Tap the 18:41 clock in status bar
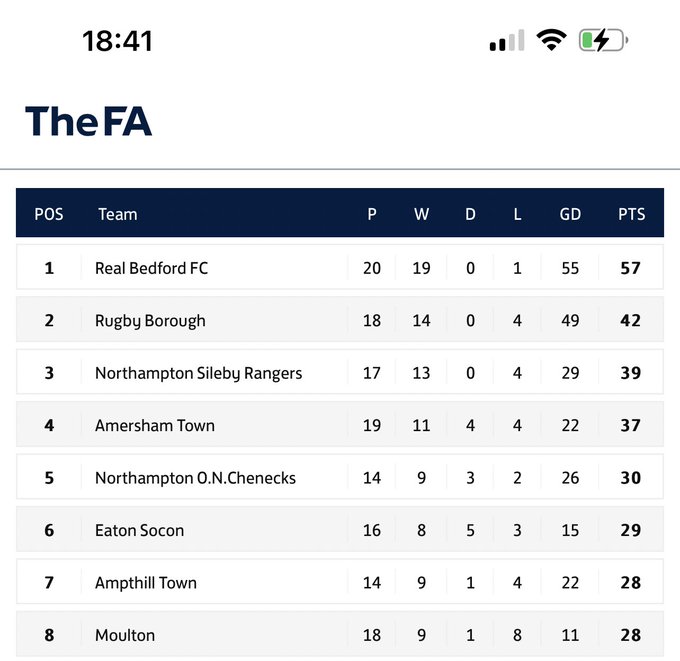 coord(118,41)
